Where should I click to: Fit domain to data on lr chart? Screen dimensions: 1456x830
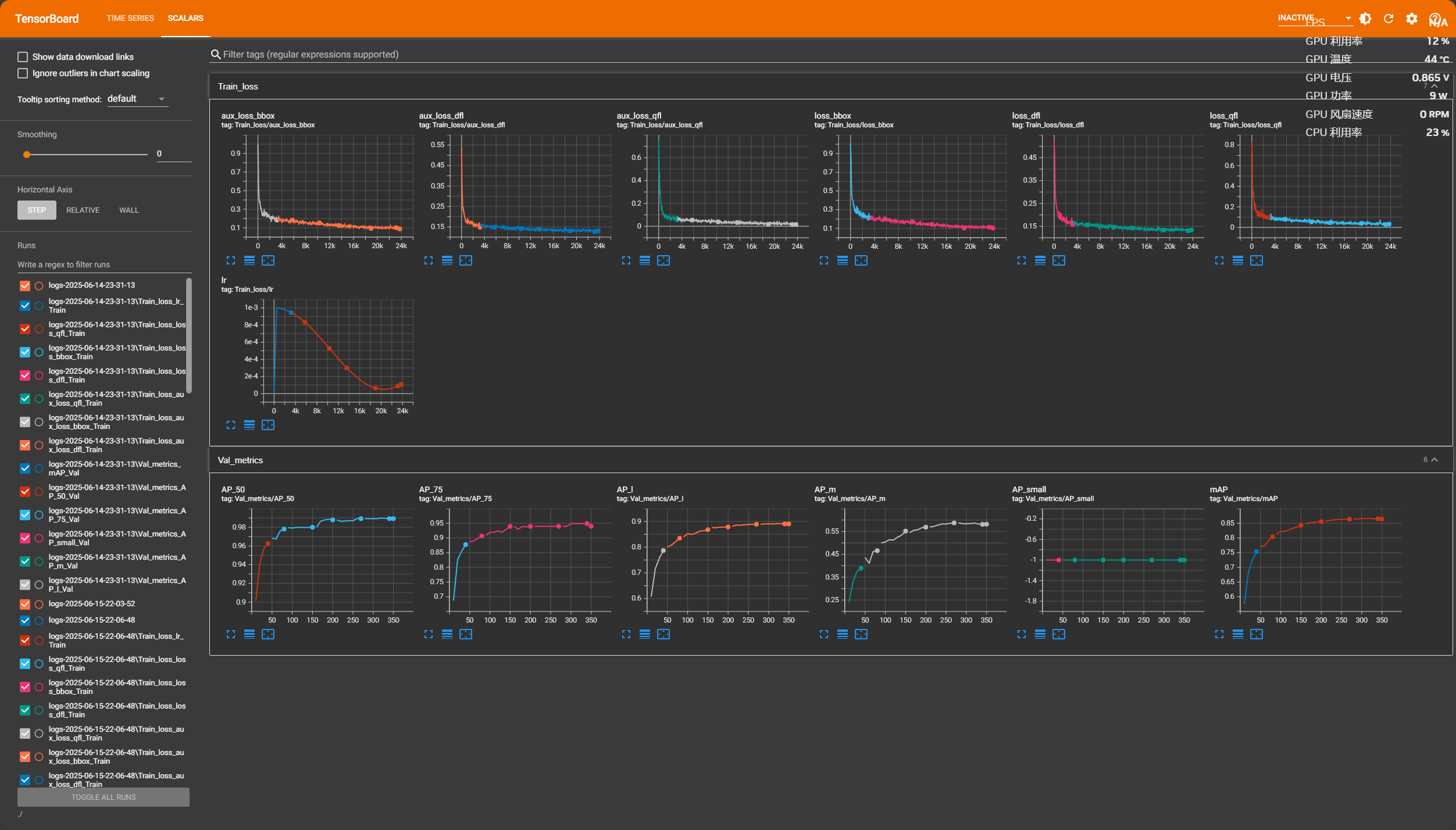pos(268,425)
